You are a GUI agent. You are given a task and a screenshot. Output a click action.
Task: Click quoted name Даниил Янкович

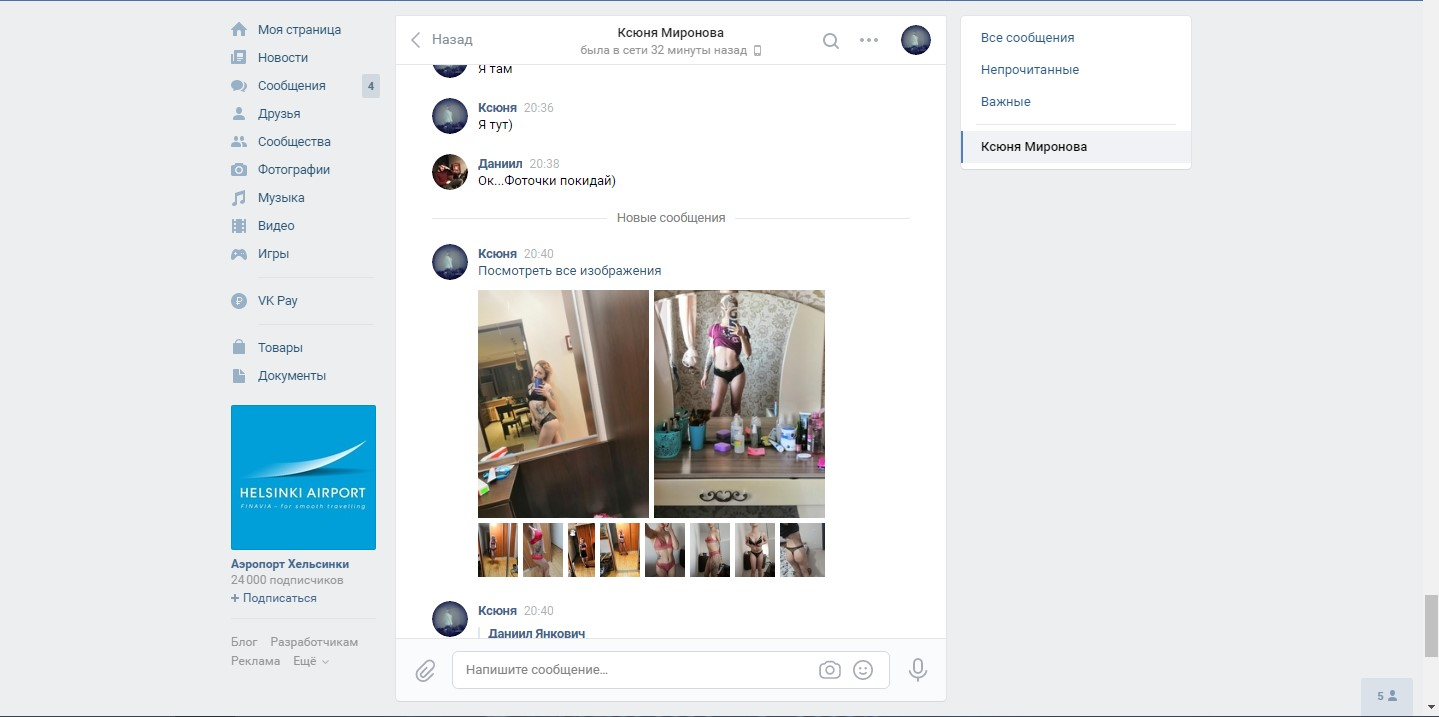(x=537, y=634)
